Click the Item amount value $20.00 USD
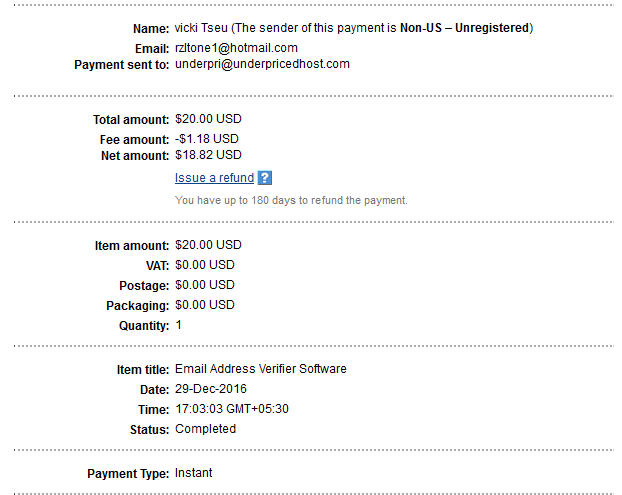This screenshot has height=495, width=622. 208,245
